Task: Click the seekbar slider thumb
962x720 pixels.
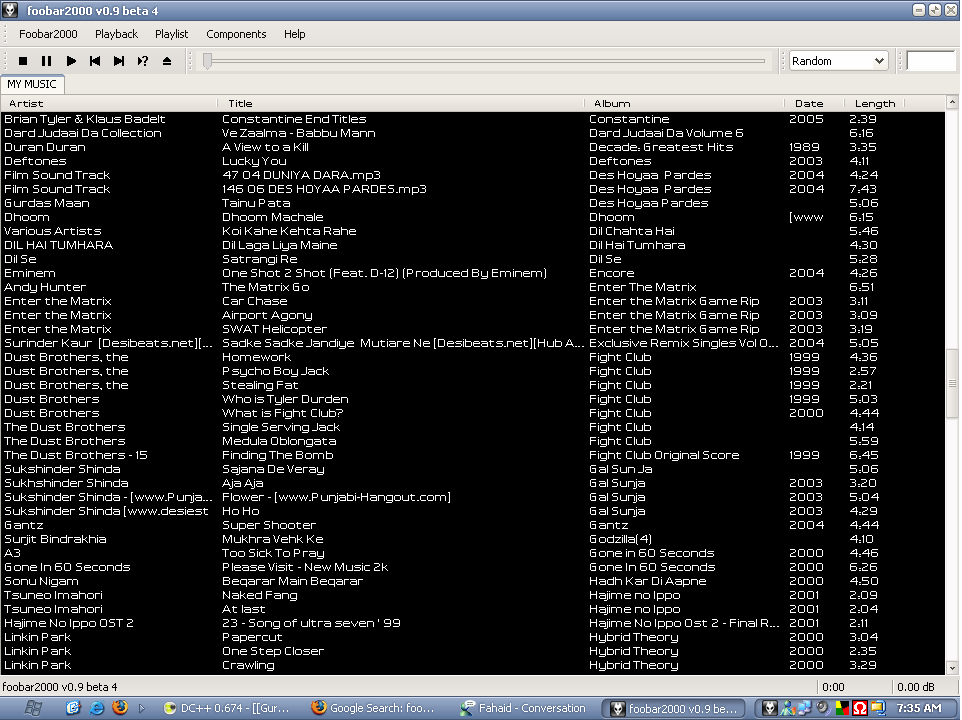Action: tap(207, 61)
